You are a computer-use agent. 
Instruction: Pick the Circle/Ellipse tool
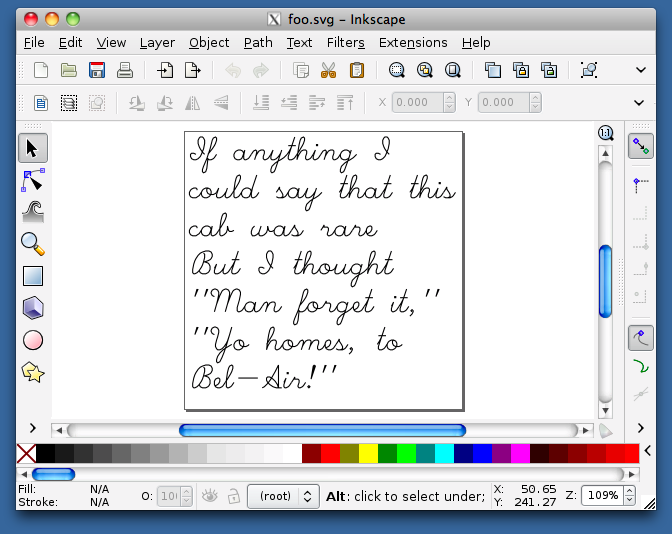(33, 341)
